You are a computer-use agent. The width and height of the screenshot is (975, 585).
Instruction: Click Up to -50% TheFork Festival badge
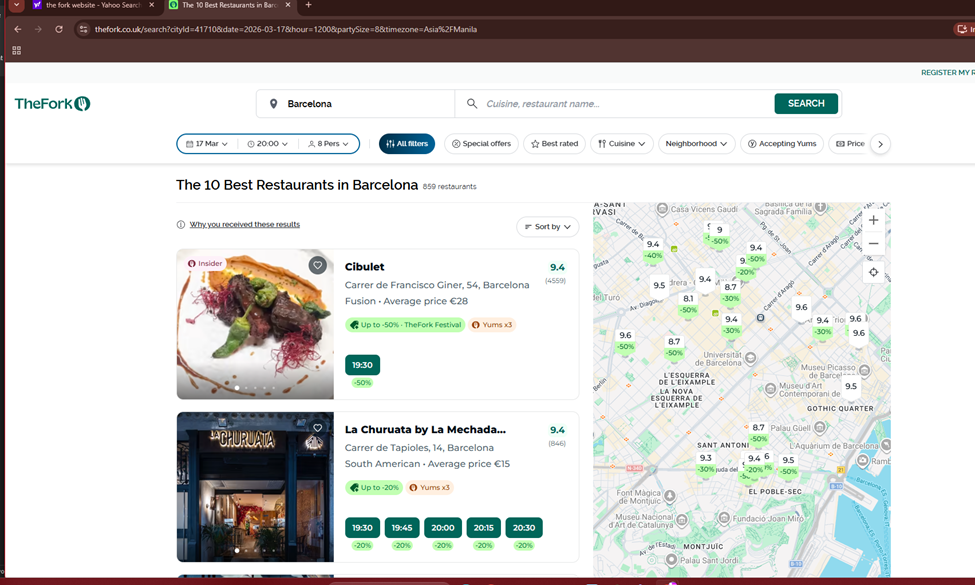point(405,325)
